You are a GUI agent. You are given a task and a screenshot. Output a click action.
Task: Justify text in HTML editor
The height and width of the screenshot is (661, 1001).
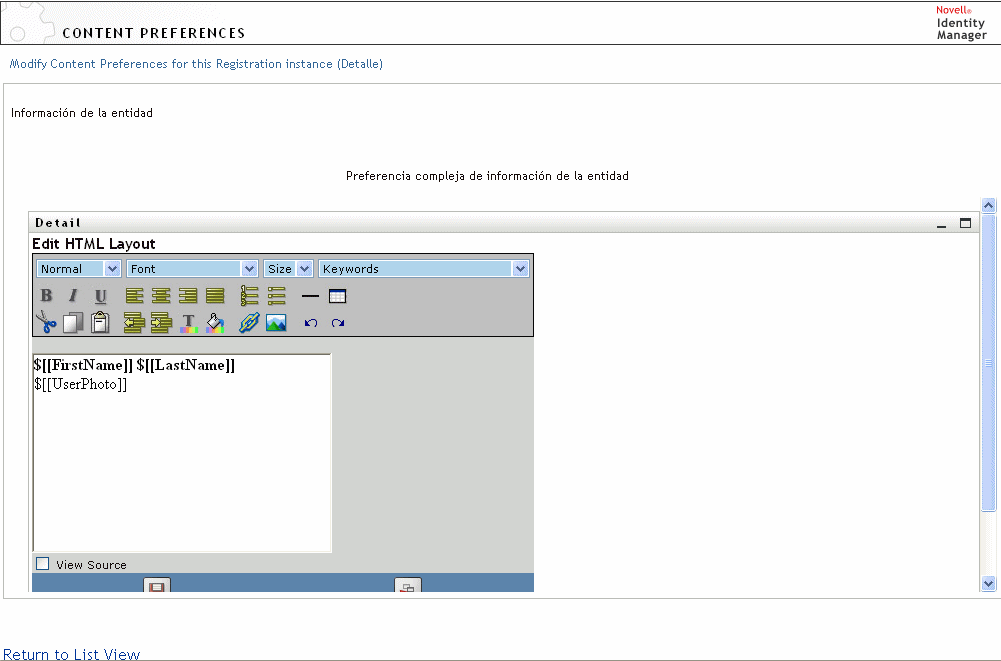point(215,296)
